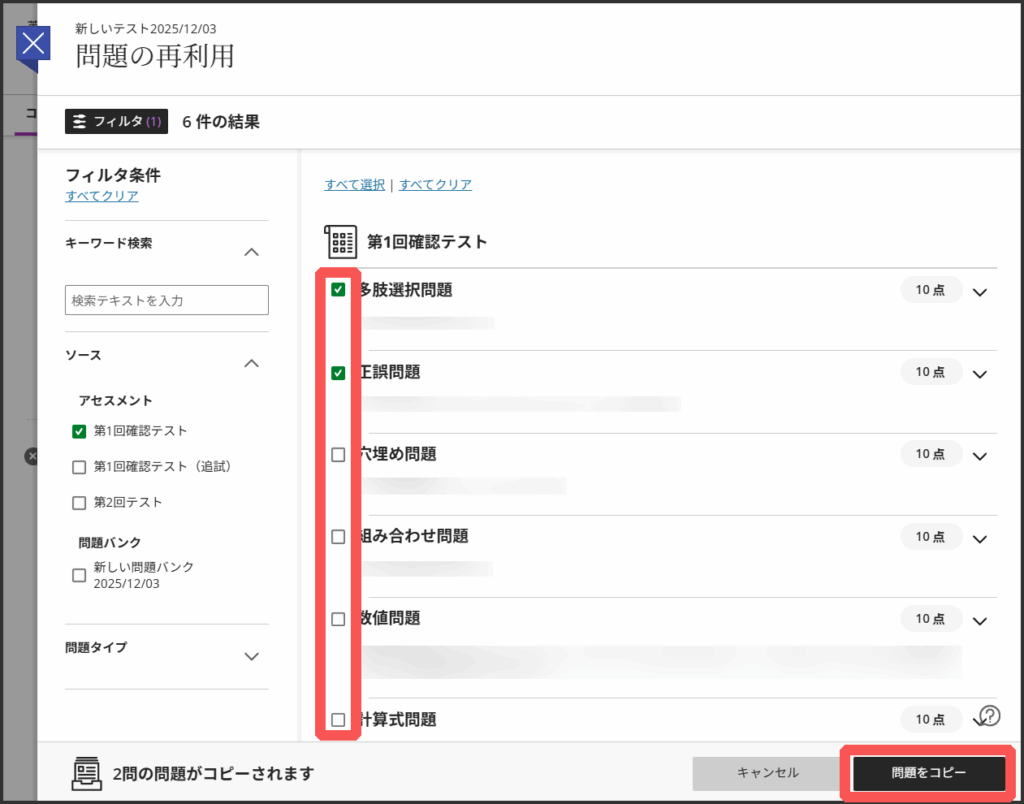Viewport: 1024px width, 804px height.
Task: Click すべてクリア under フィルタ条件
Action: pyautogui.click(x=102, y=196)
